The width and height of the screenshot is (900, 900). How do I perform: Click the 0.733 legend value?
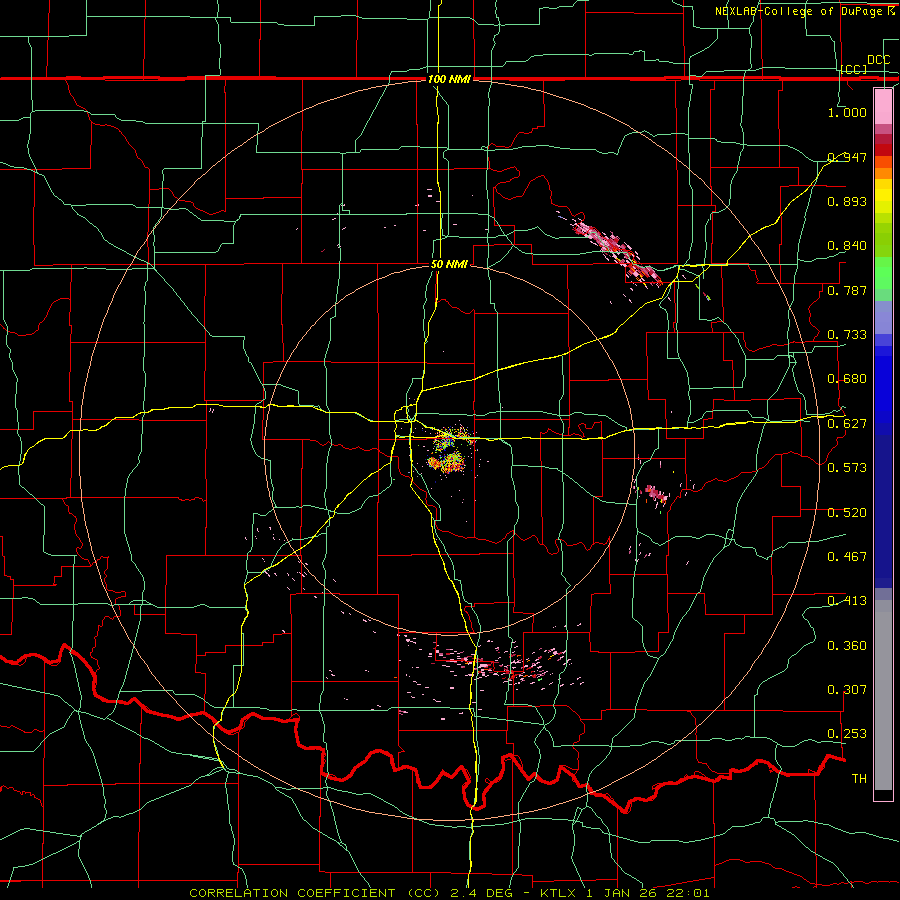click(847, 335)
